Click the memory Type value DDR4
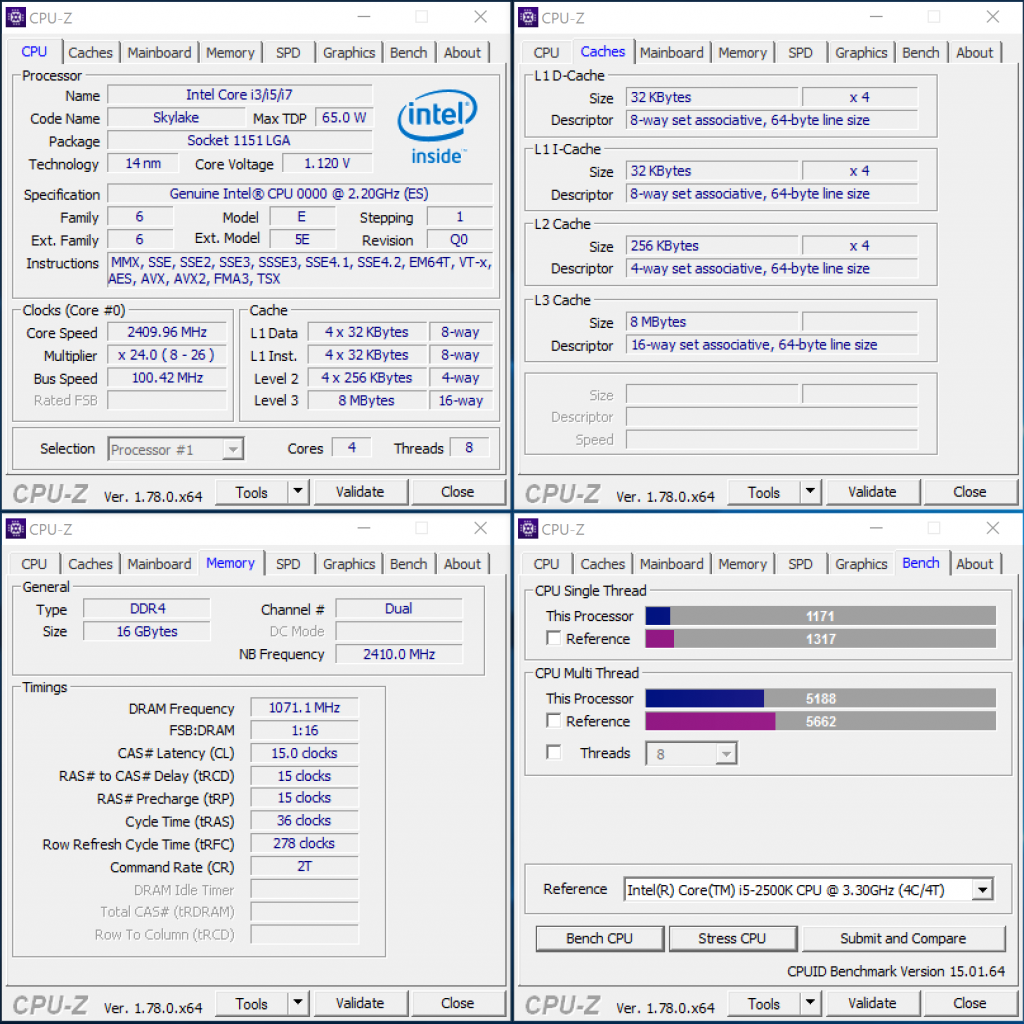This screenshot has width=1024, height=1024. (147, 609)
